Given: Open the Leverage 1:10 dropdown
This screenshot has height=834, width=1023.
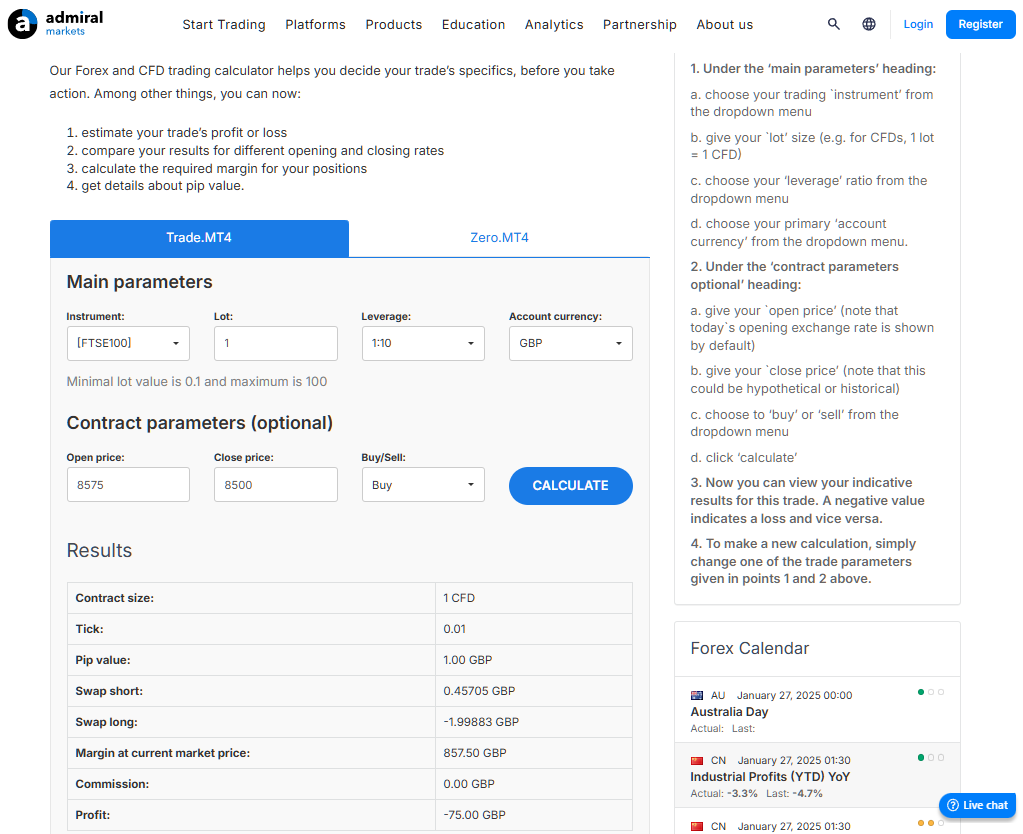Looking at the screenshot, I should click(423, 343).
